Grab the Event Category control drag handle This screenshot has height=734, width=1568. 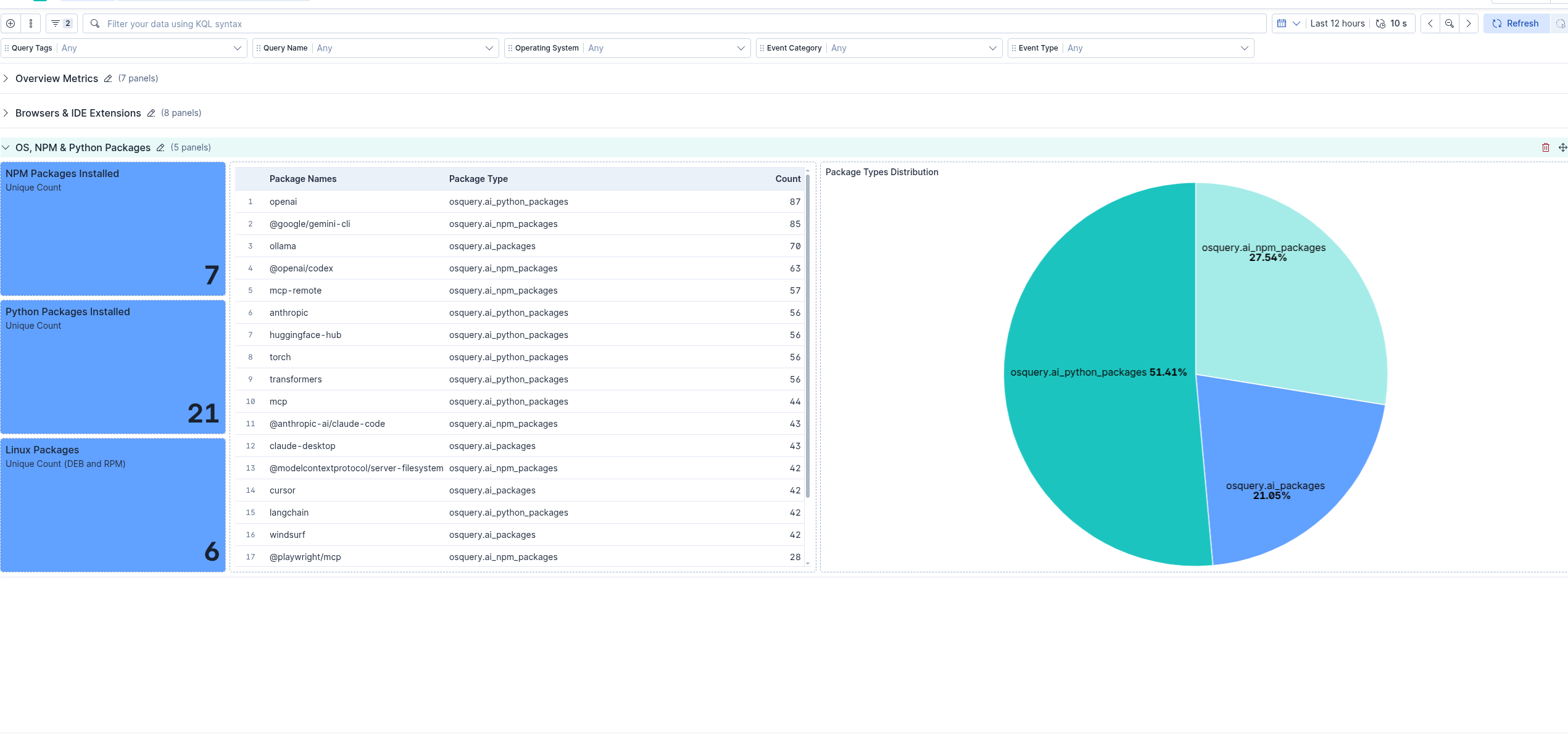click(x=762, y=48)
